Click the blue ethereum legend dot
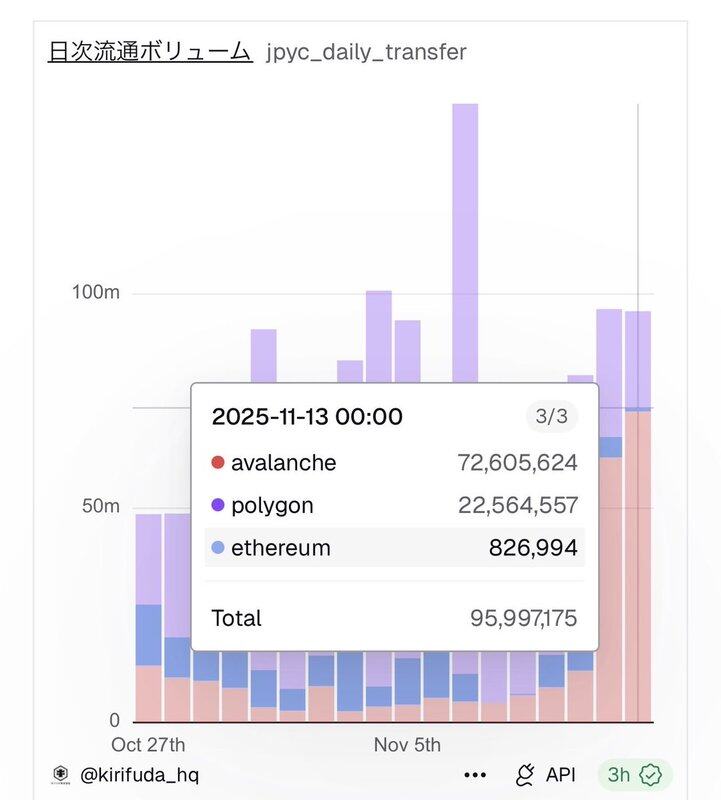The height and width of the screenshot is (800, 721). coord(218,548)
